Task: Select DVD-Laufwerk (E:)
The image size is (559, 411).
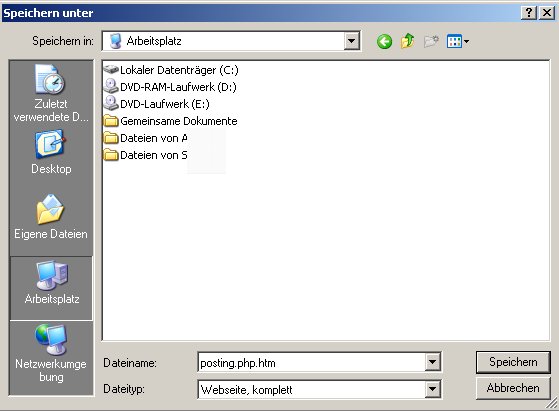Action: pyautogui.click(x=157, y=104)
